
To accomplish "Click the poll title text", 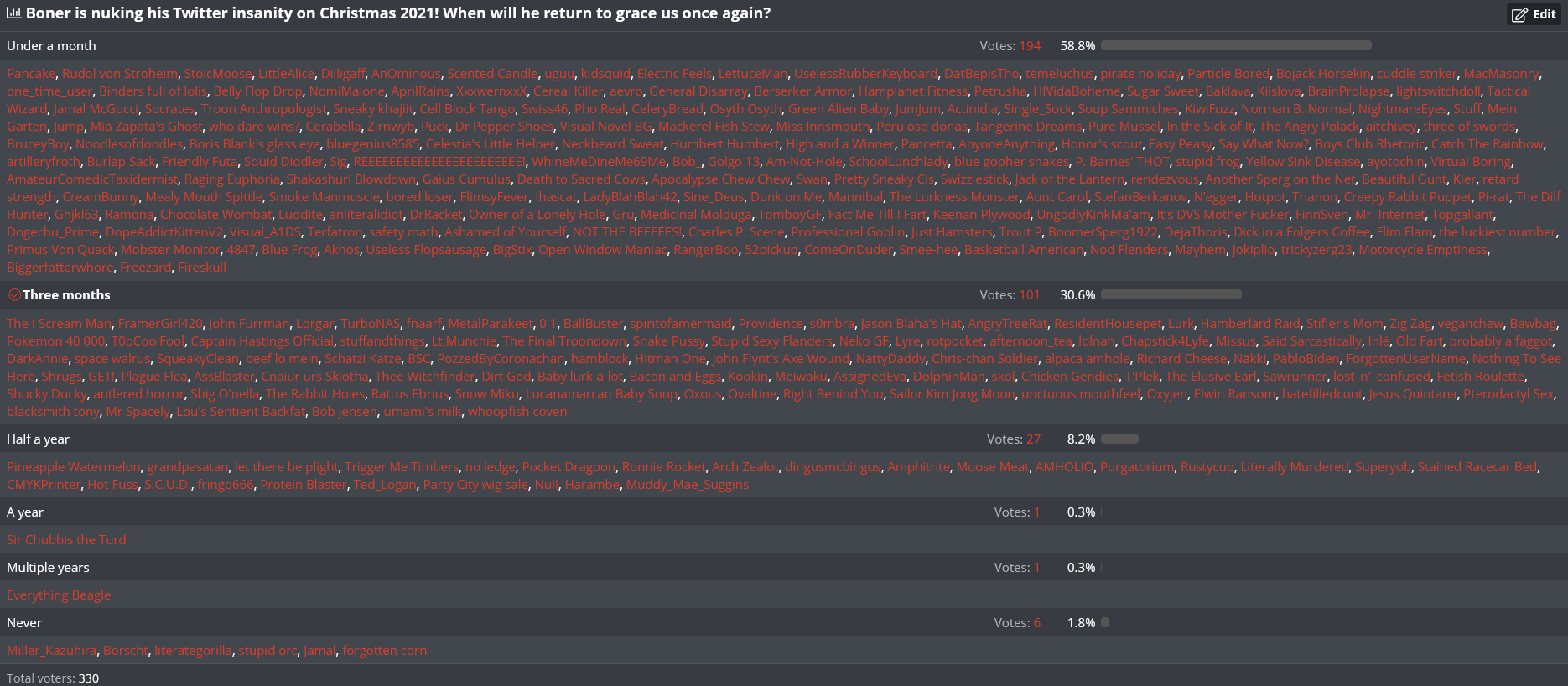I will tap(398, 13).
